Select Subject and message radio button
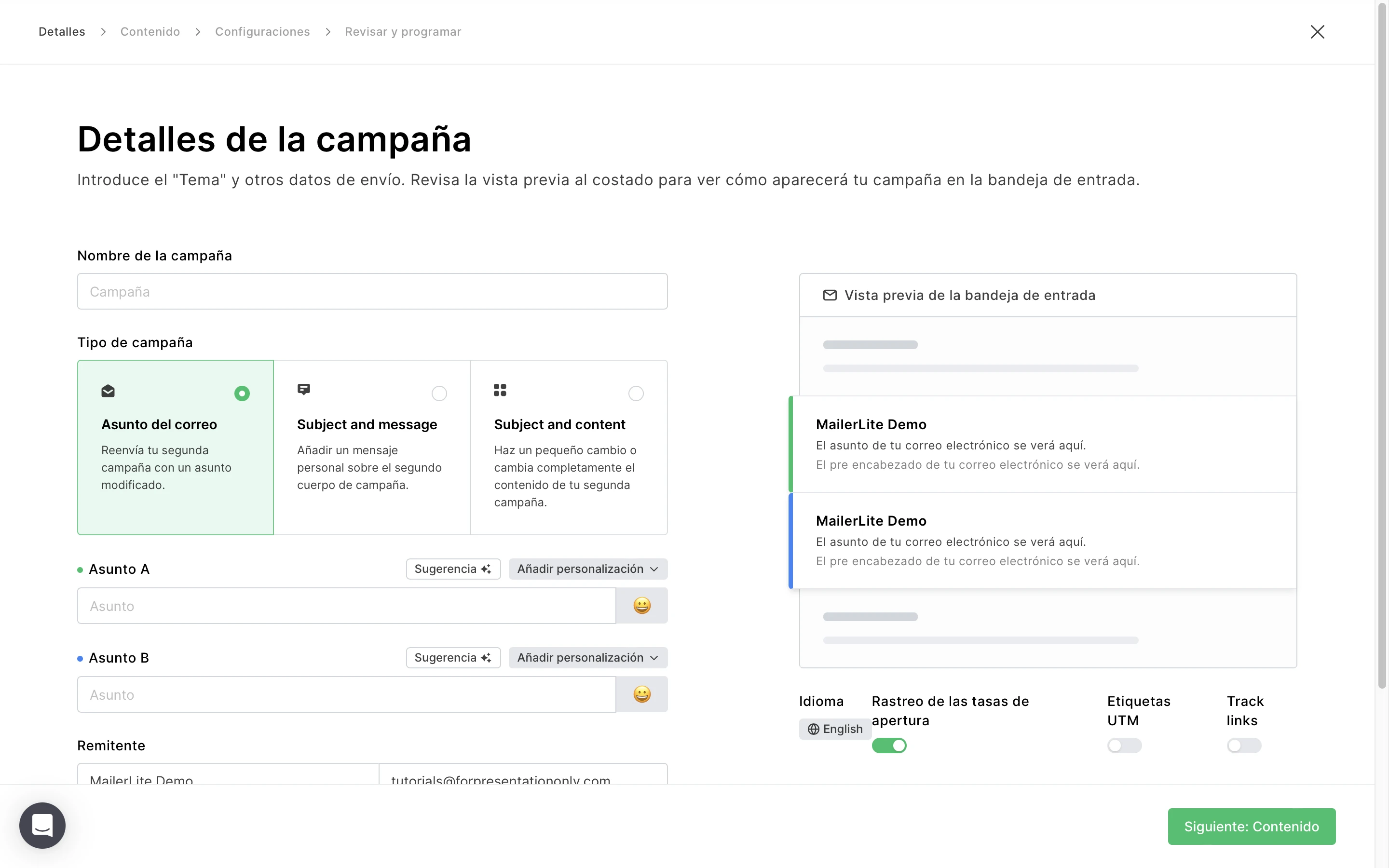Screen dimensions: 1389x868 coord(439,393)
